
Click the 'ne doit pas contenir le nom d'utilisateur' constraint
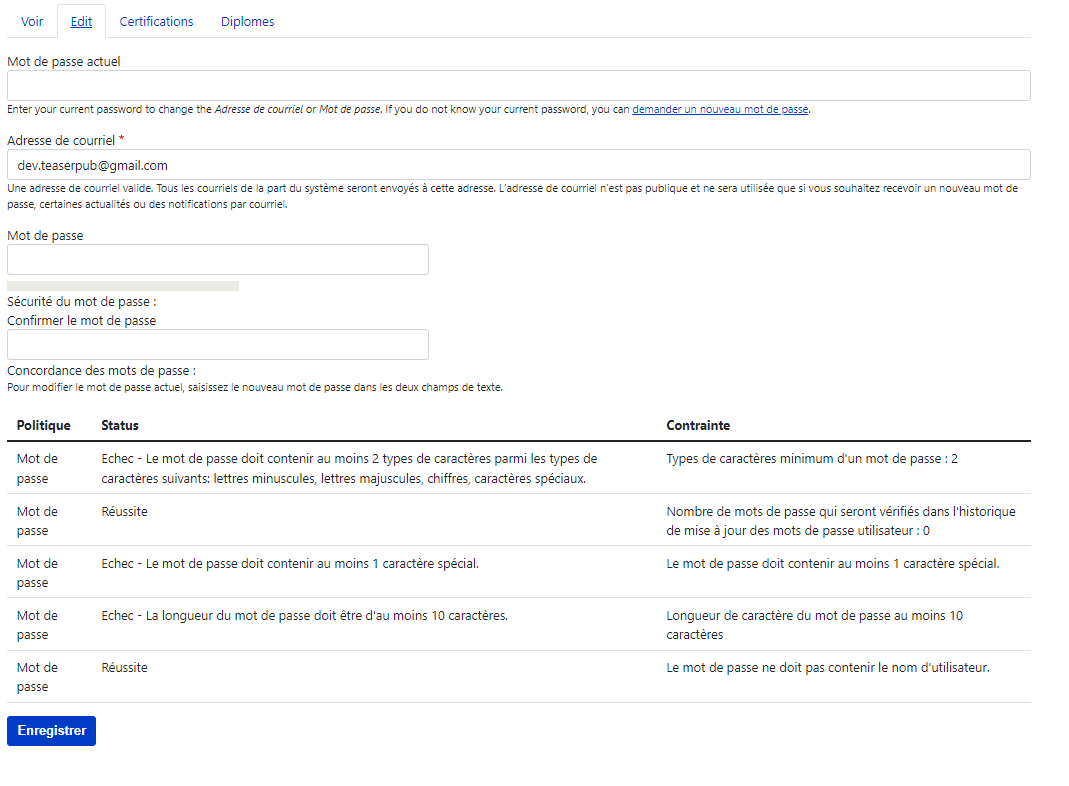click(x=828, y=667)
